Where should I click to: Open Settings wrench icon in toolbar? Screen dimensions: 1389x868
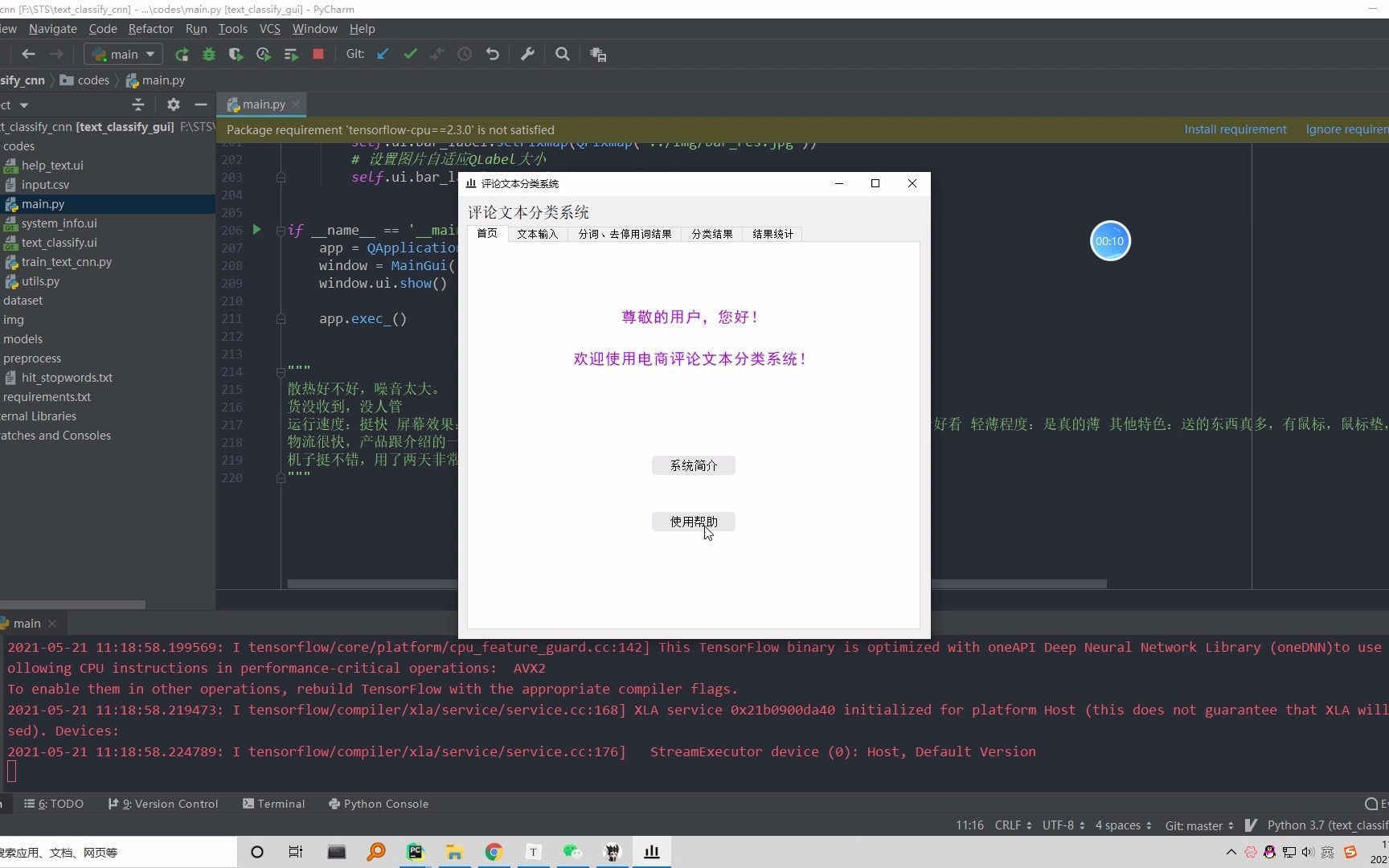click(527, 54)
